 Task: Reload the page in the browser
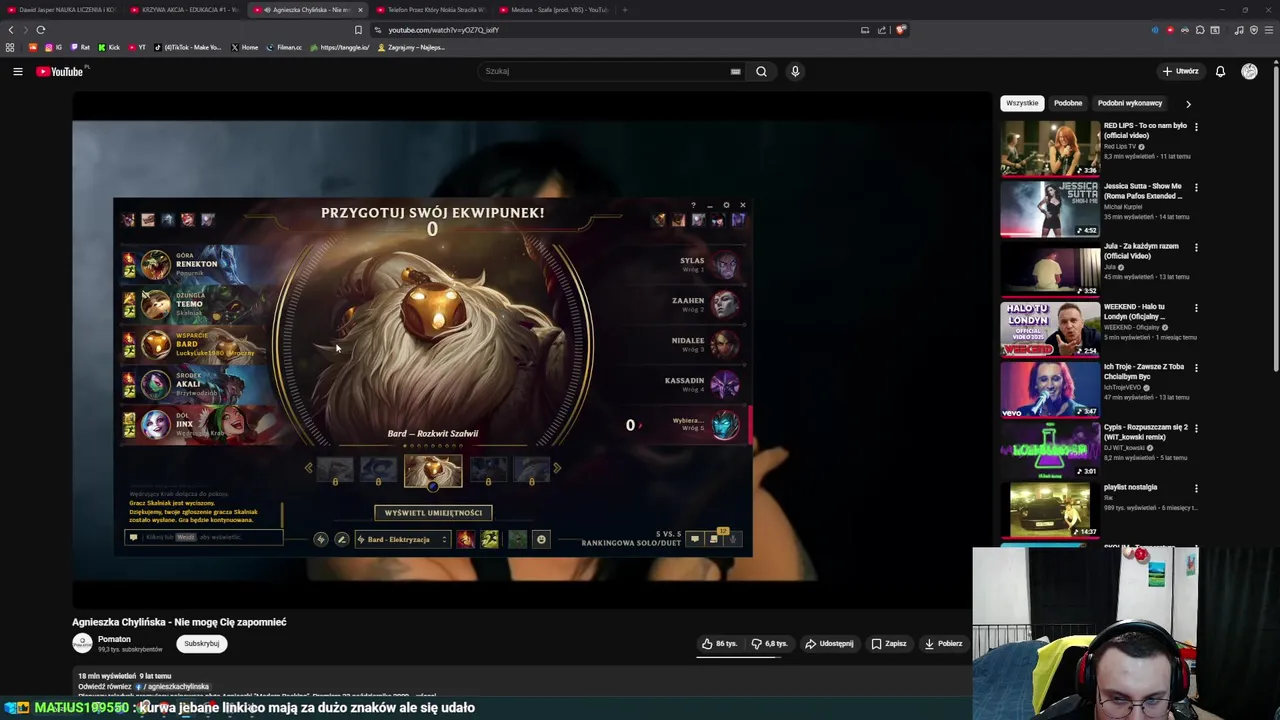tap(40, 30)
